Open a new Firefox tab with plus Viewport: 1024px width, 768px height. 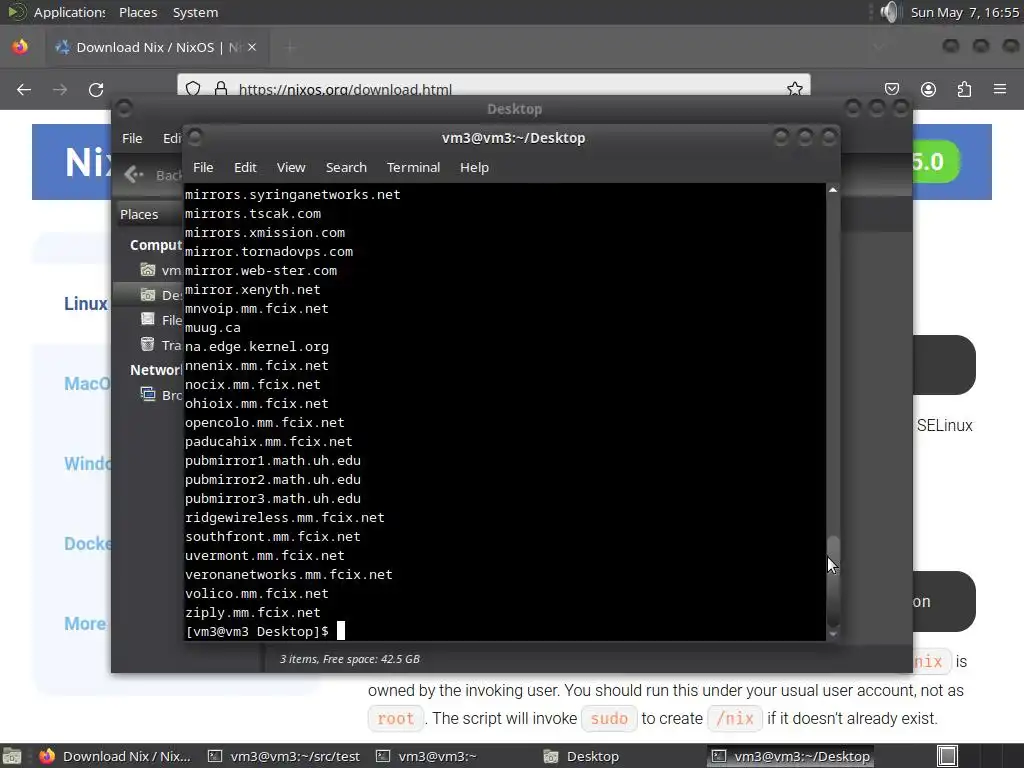click(x=291, y=47)
